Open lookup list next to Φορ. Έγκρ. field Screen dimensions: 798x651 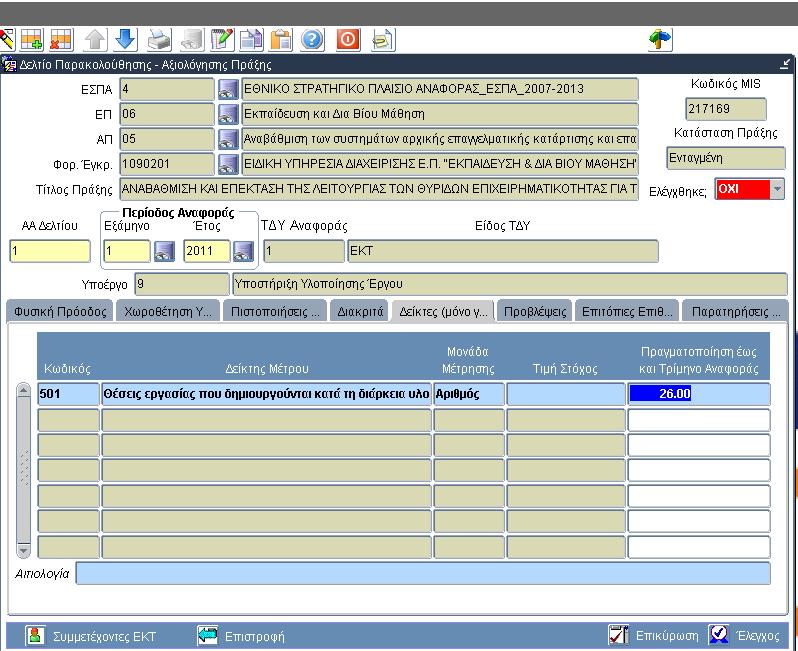point(228,164)
